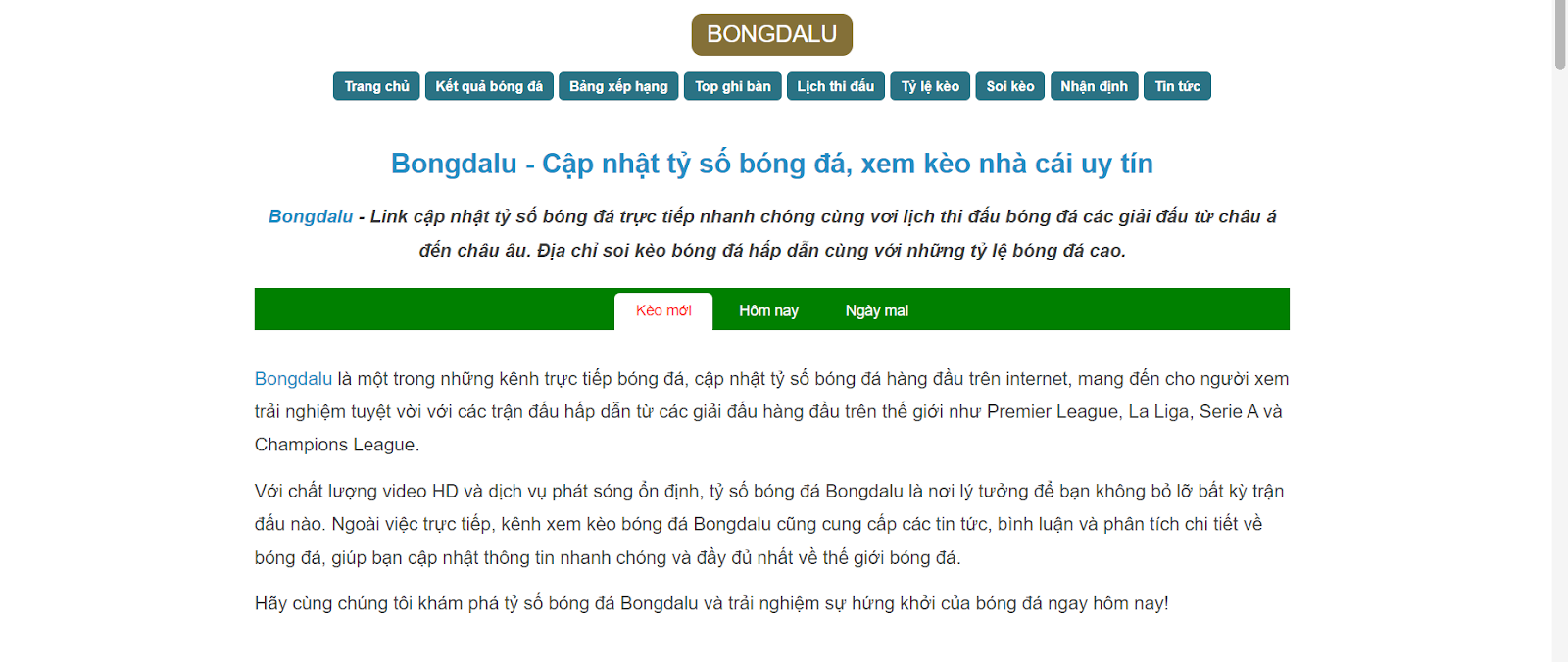This screenshot has width=1568, height=662.
Task: Open the Nhận định menu button
Action: 1094,86
